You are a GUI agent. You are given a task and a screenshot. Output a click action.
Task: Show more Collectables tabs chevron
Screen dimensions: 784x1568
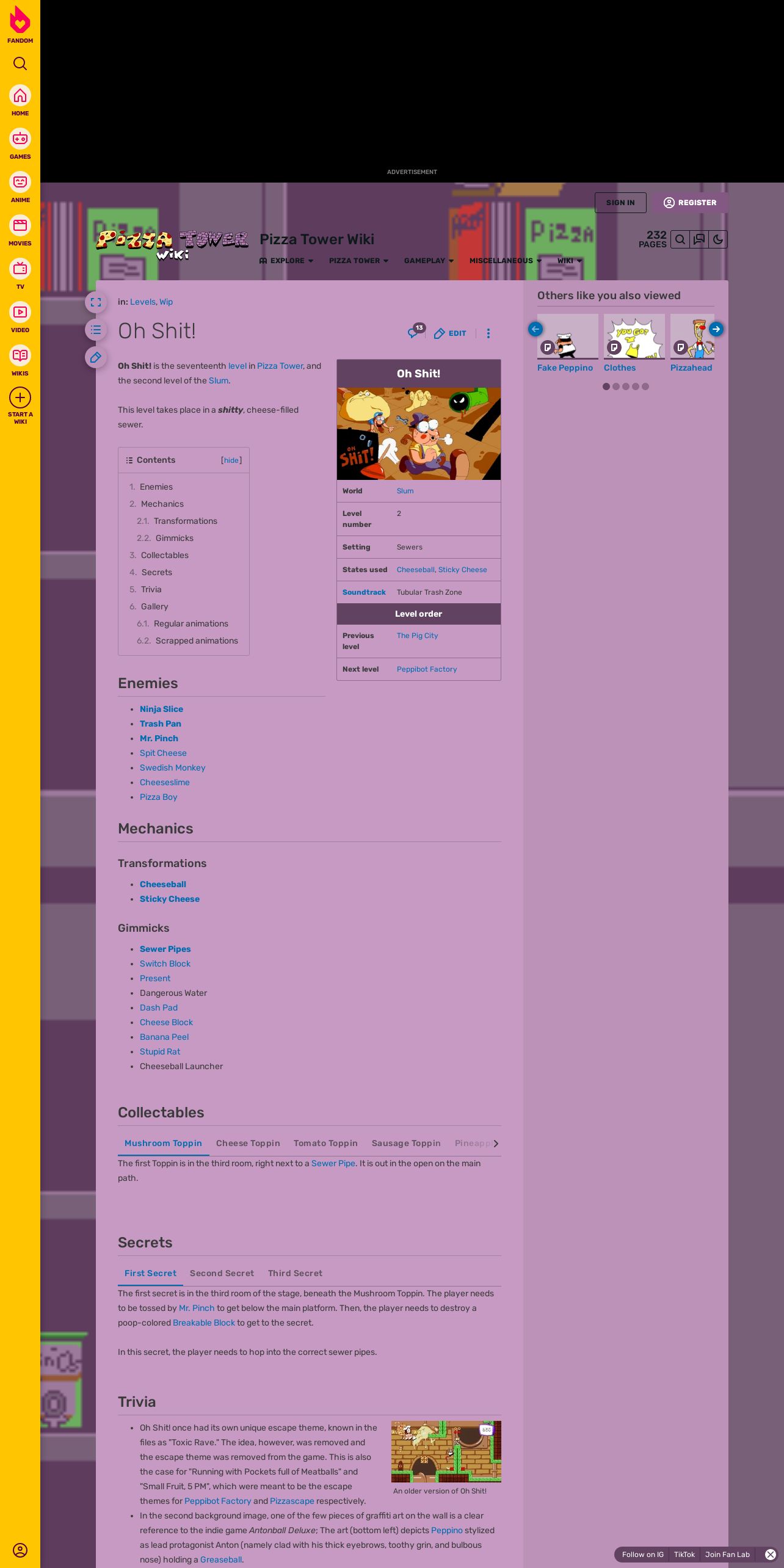496,1144
